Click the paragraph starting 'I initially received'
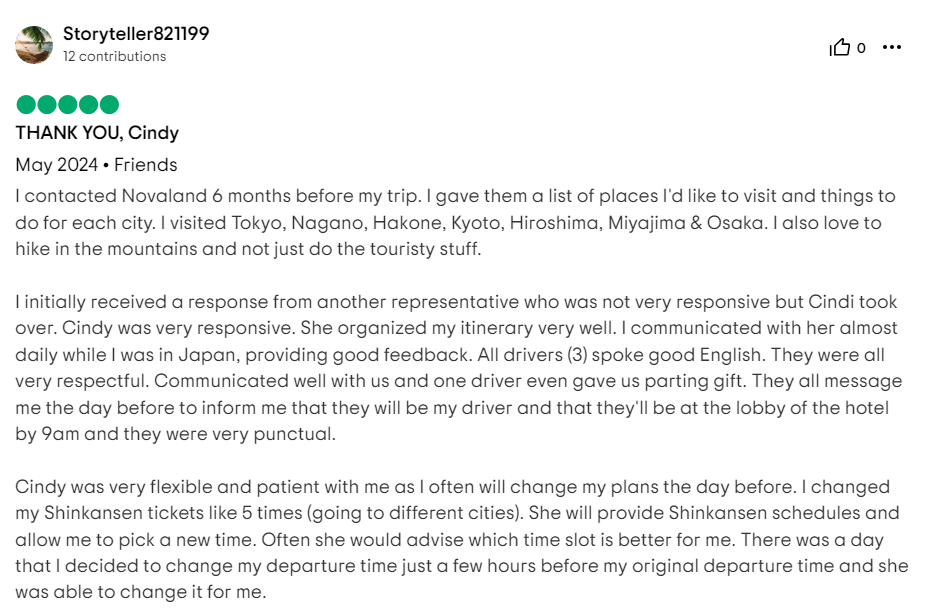Screen dimensions: 926x611 pyautogui.click(x=459, y=368)
